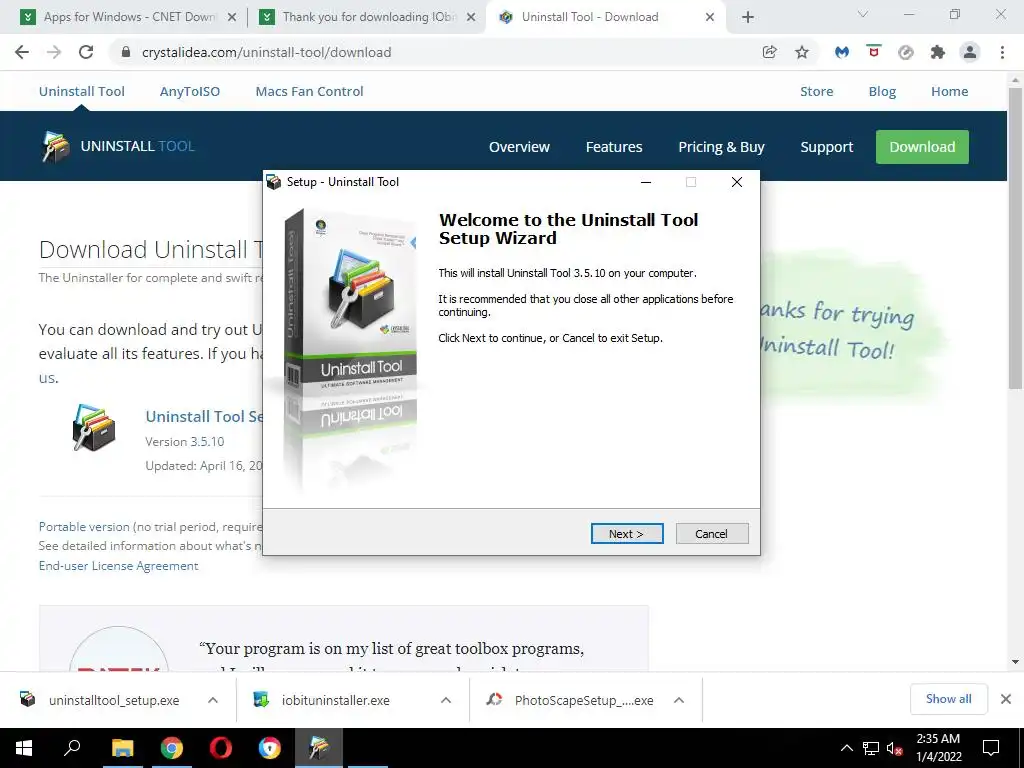The height and width of the screenshot is (768, 1024).
Task: Select the Uninstall Tool product tab
Action: pyautogui.click(x=82, y=91)
